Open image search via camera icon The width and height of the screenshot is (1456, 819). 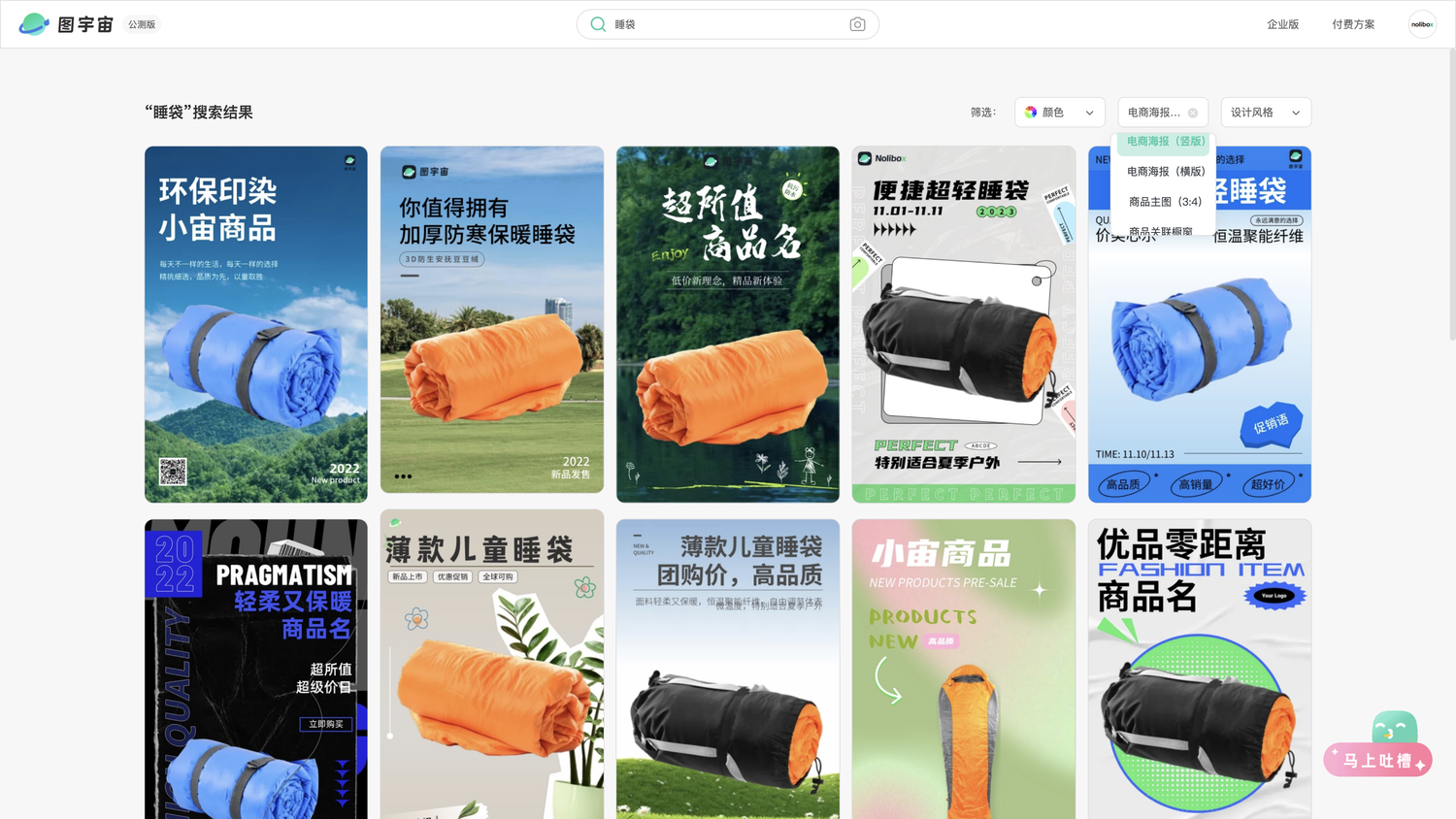tap(857, 24)
